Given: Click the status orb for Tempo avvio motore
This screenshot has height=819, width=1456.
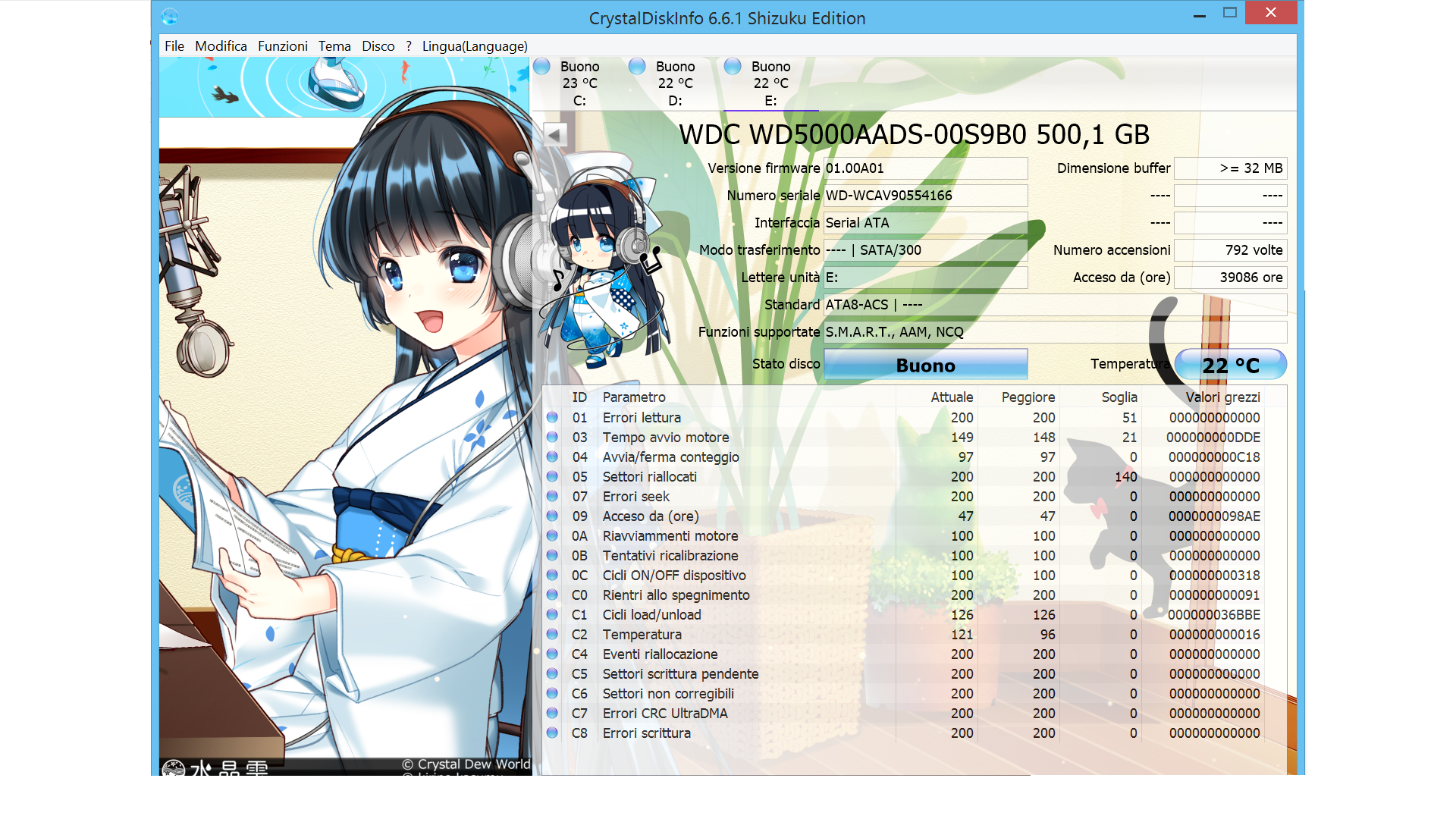Looking at the screenshot, I should [x=552, y=438].
